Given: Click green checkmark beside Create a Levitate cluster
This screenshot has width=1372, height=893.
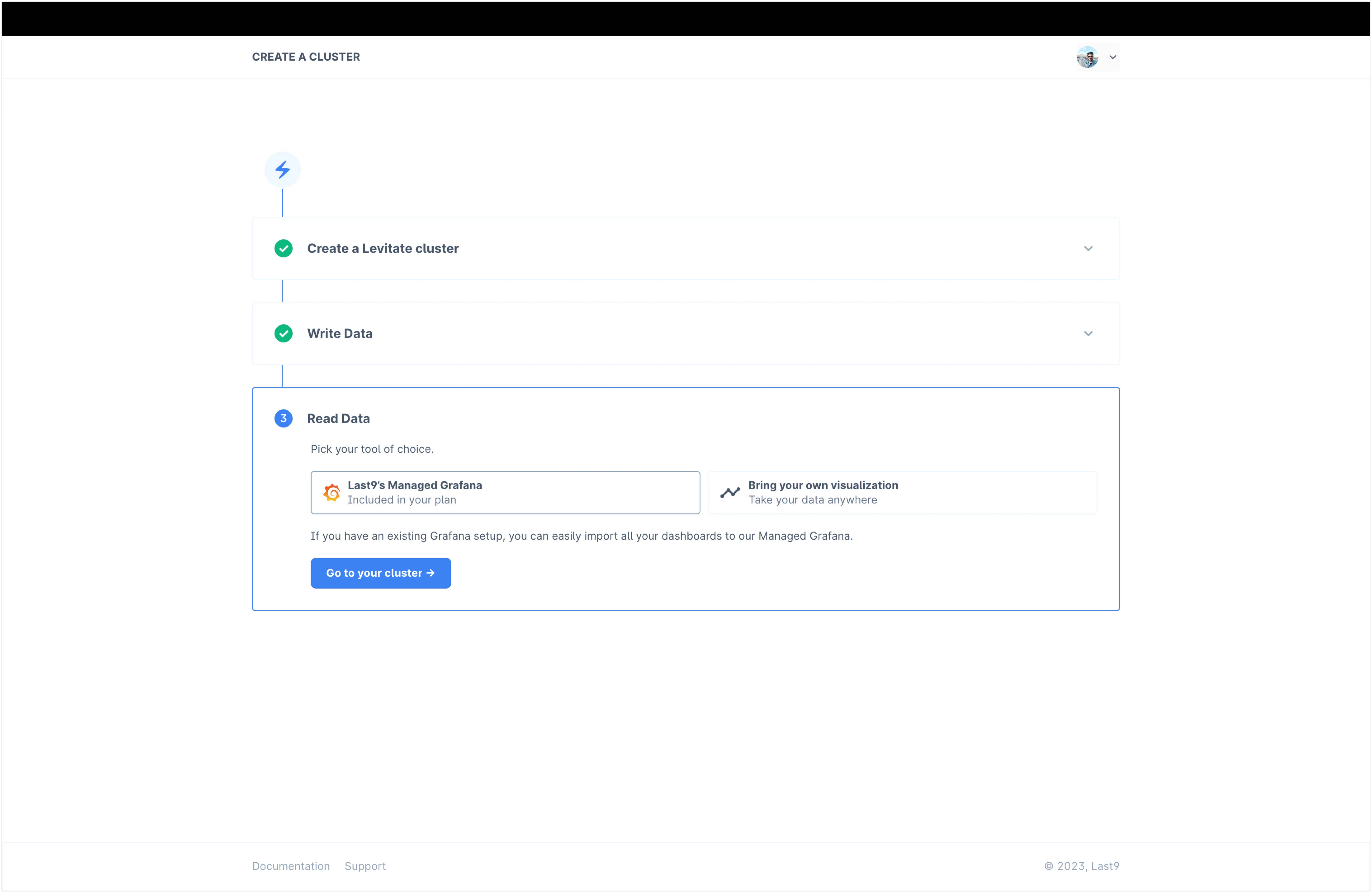Looking at the screenshot, I should click(283, 249).
